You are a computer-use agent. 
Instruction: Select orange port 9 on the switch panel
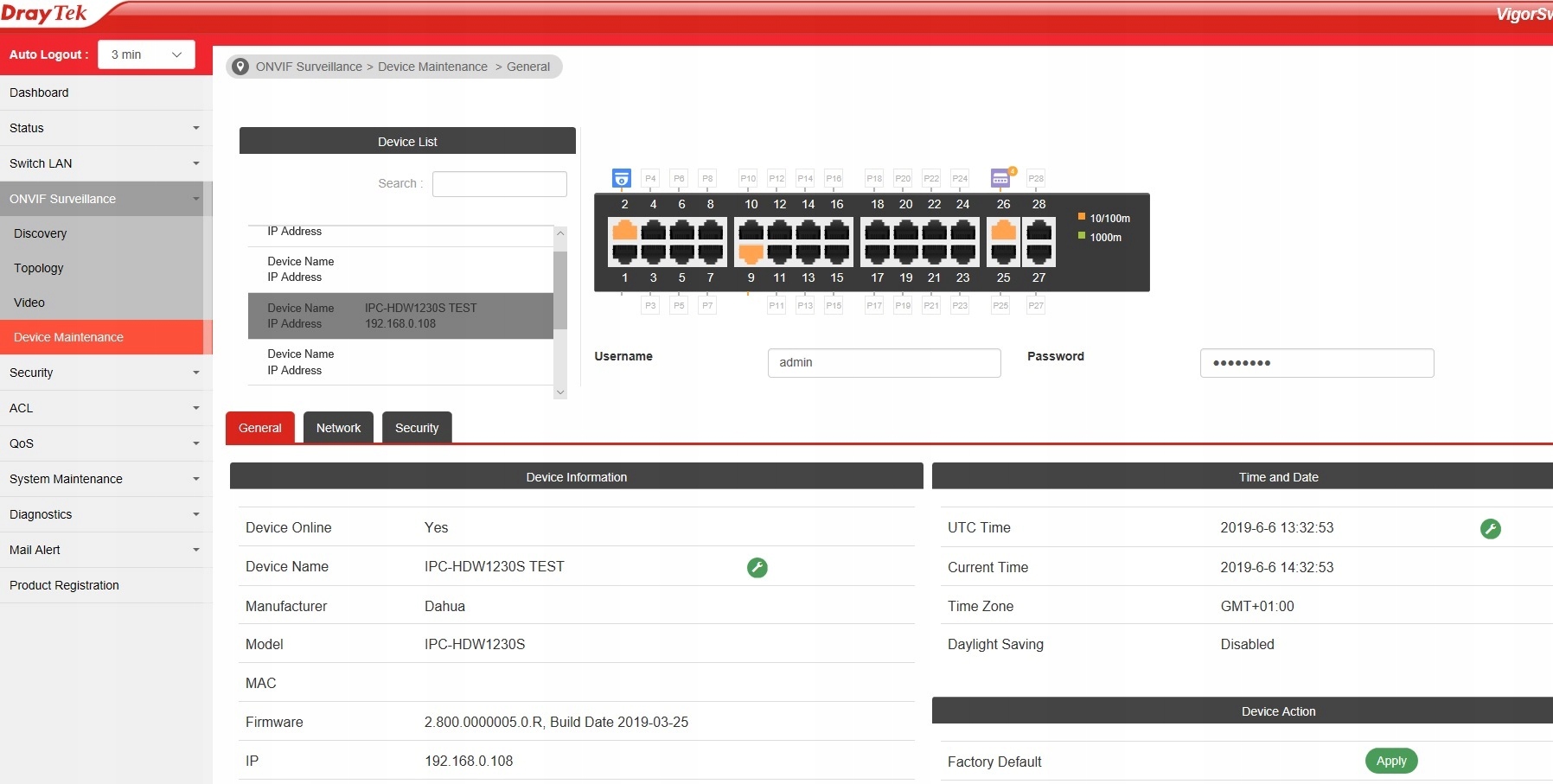(x=751, y=253)
